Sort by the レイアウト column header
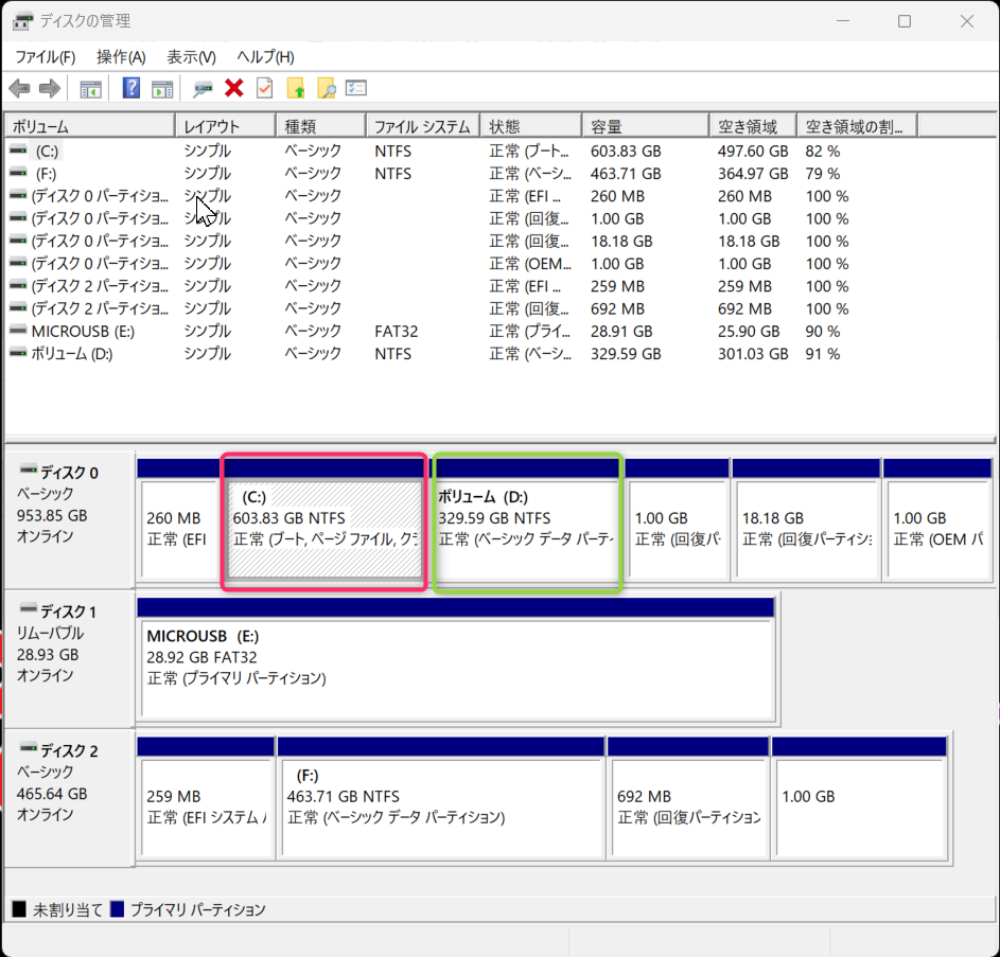This screenshot has height=957, width=1000. (226, 126)
